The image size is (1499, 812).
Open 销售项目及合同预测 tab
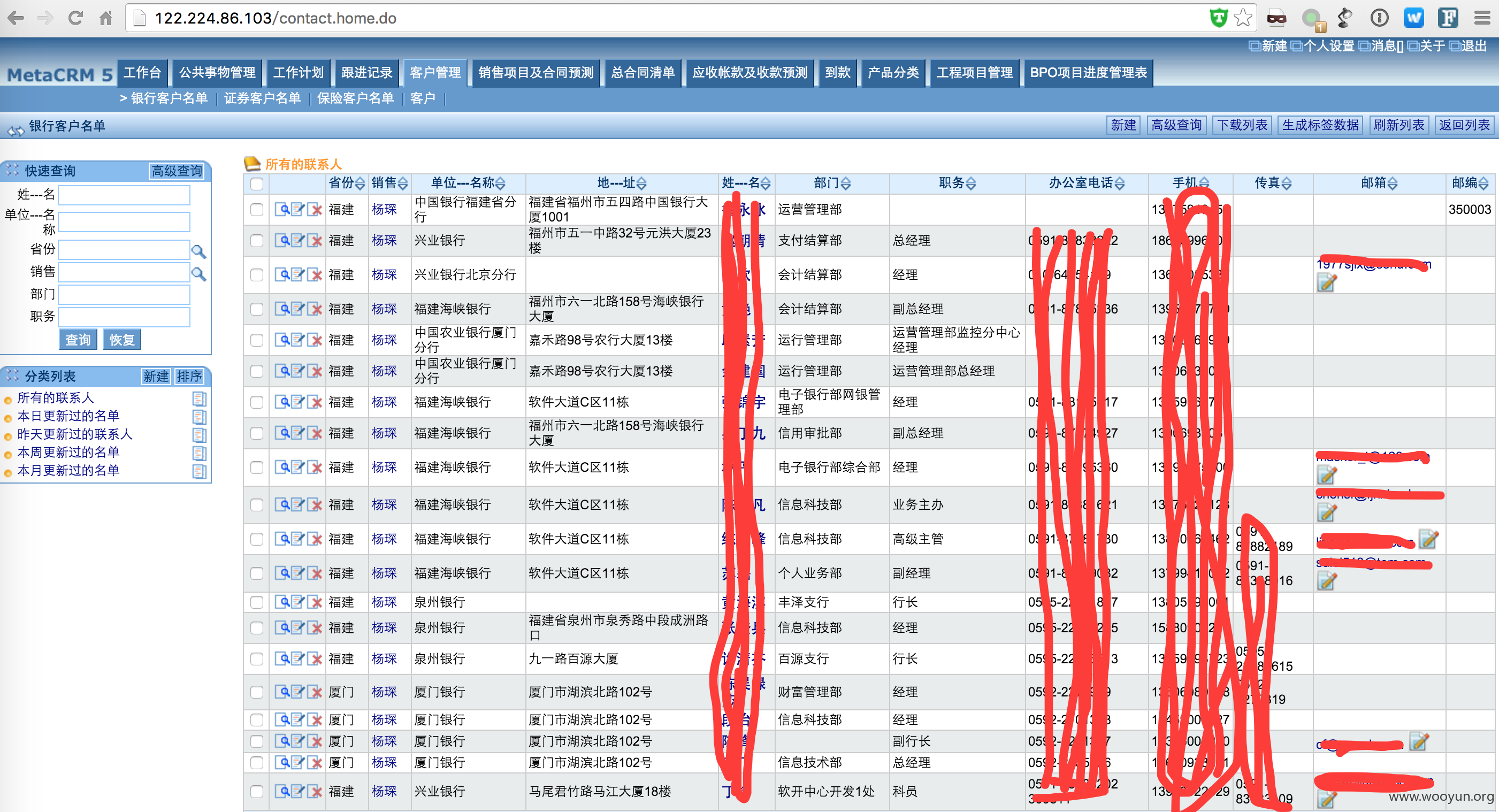click(x=536, y=73)
